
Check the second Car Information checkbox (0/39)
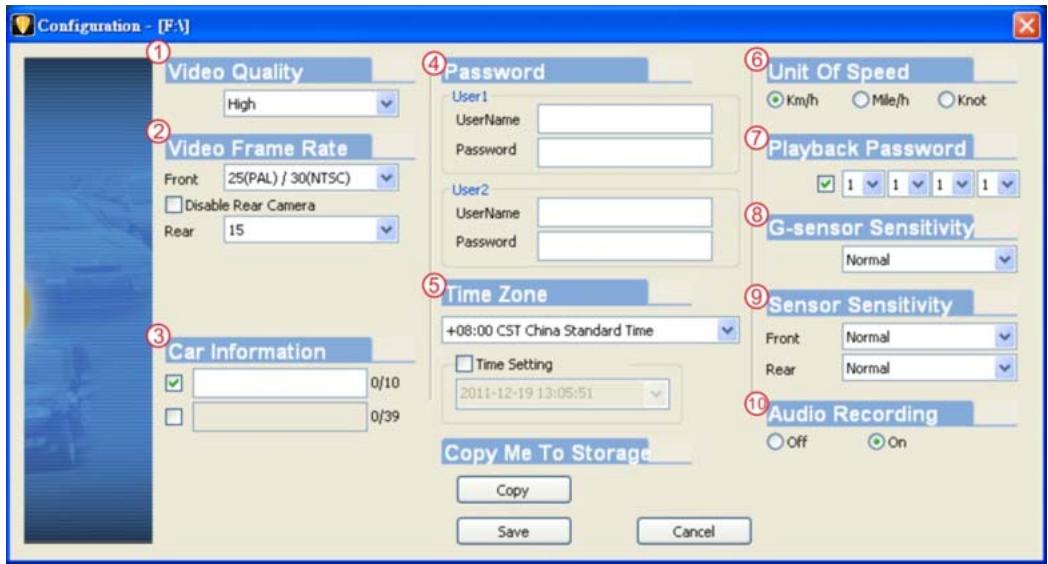pyautogui.click(x=174, y=417)
